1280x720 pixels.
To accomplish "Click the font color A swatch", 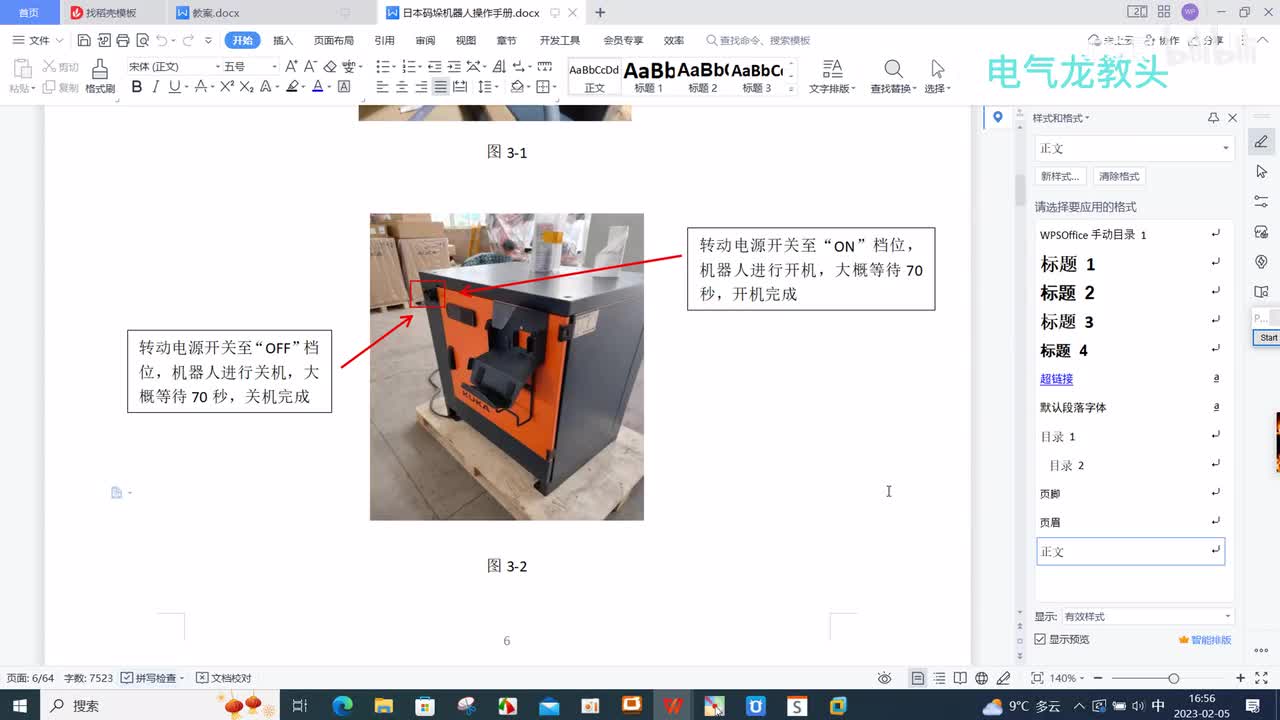I will (x=317, y=87).
